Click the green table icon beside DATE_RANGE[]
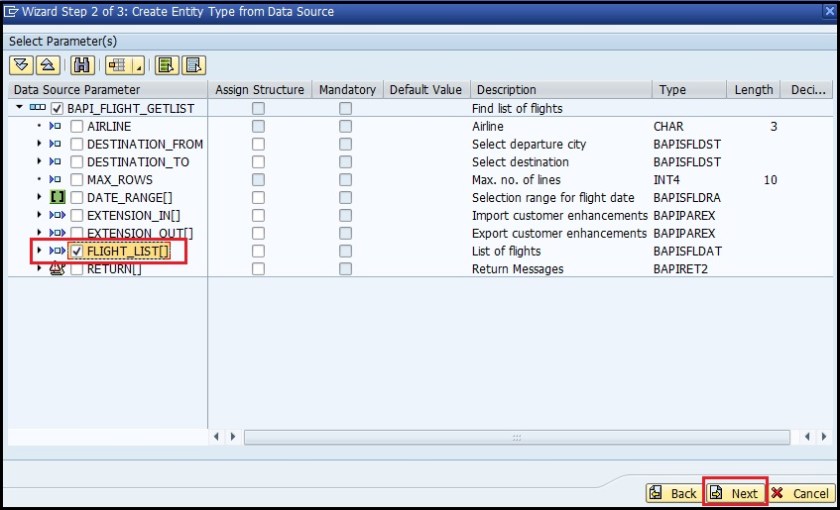This screenshot has height=510, width=840. 57,198
